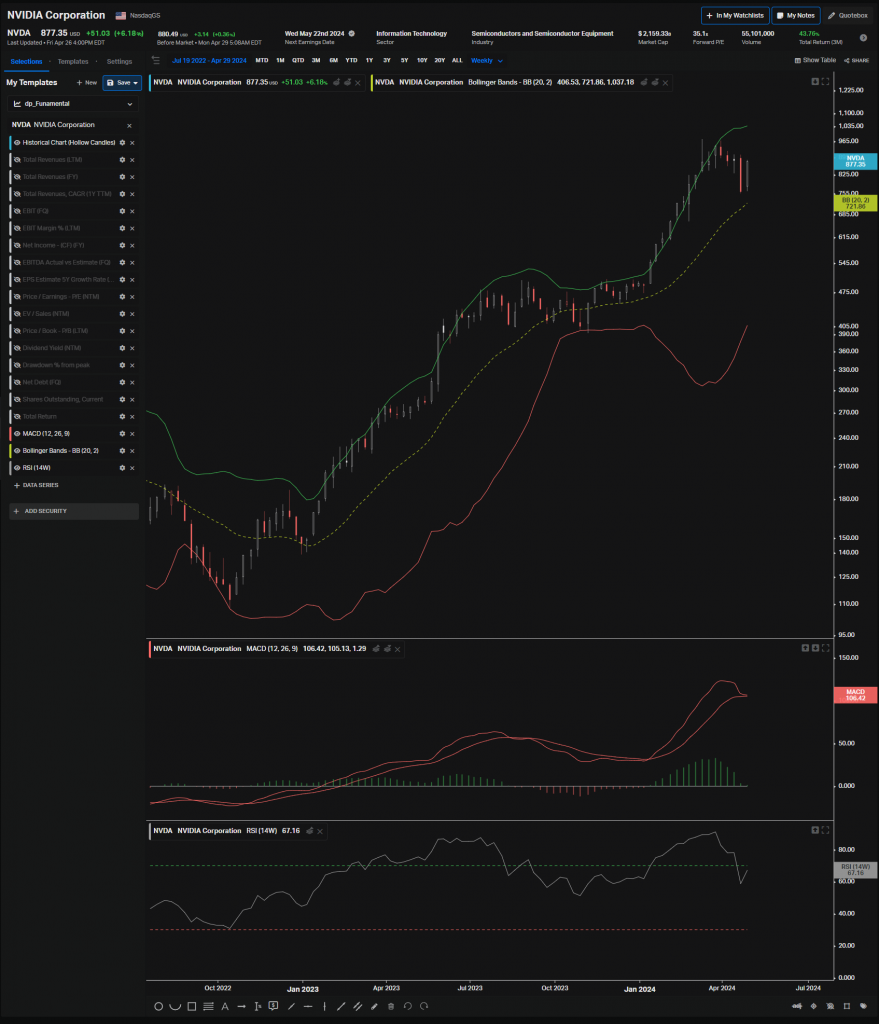Select the 3M time range
This screenshot has height=1024, width=879.
pyautogui.click(x=315, y=61)
